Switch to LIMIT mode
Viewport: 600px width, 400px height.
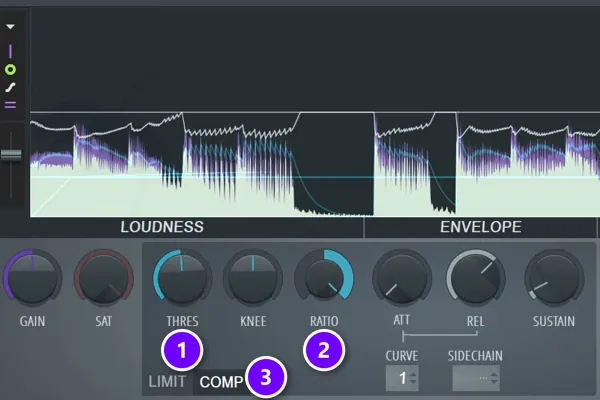[167, 382]
